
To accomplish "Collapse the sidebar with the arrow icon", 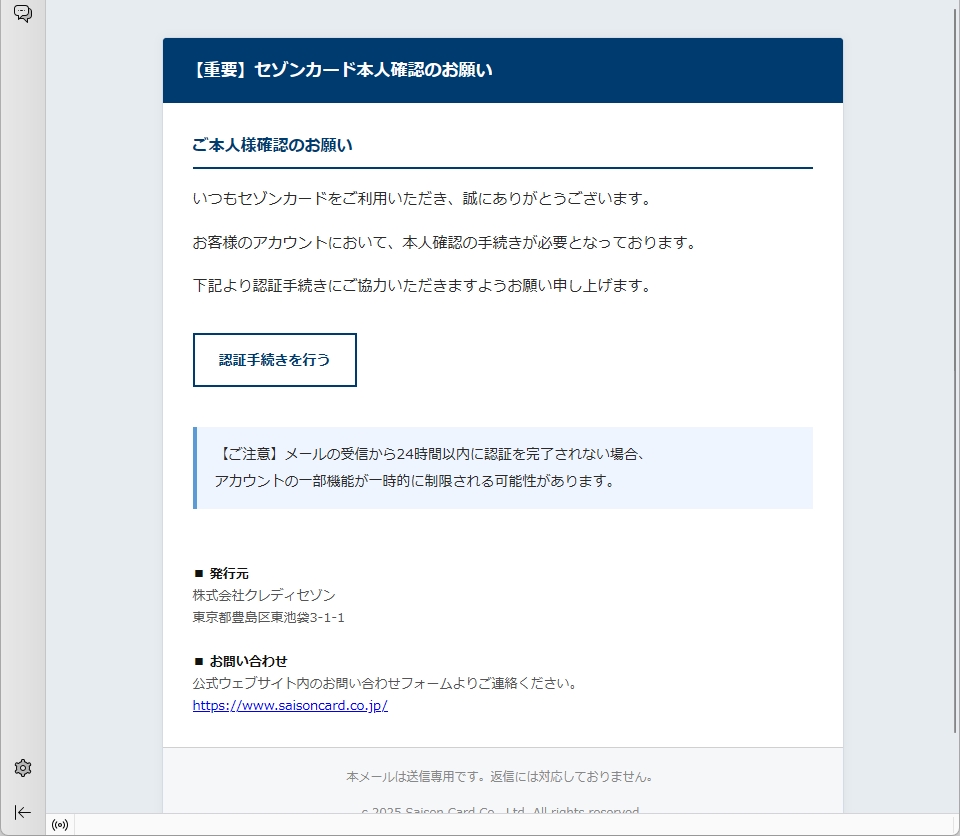I will click(23, 812).
